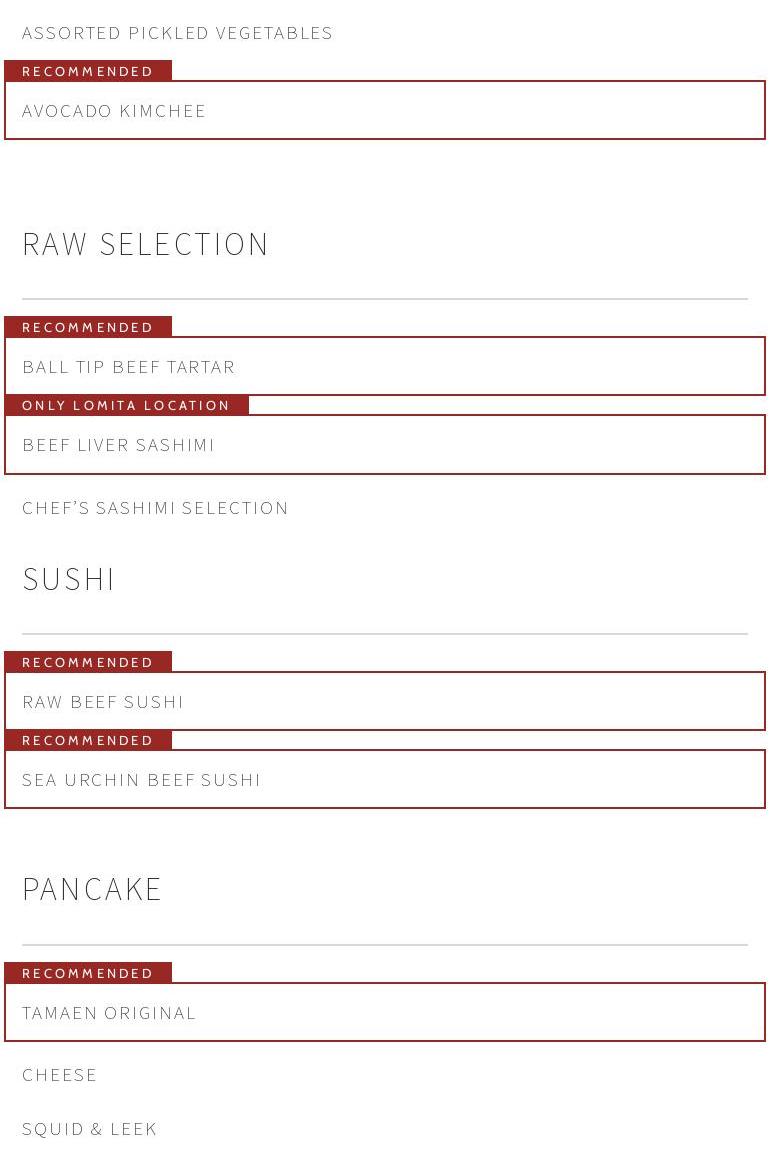Click the Only Lomita Location label

tap(126, 405)
